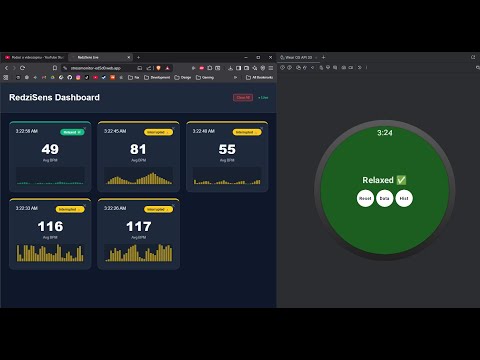The image size is (480, 360).
Task: Click the RedziSens Dashboard heading
Action: 54,97
